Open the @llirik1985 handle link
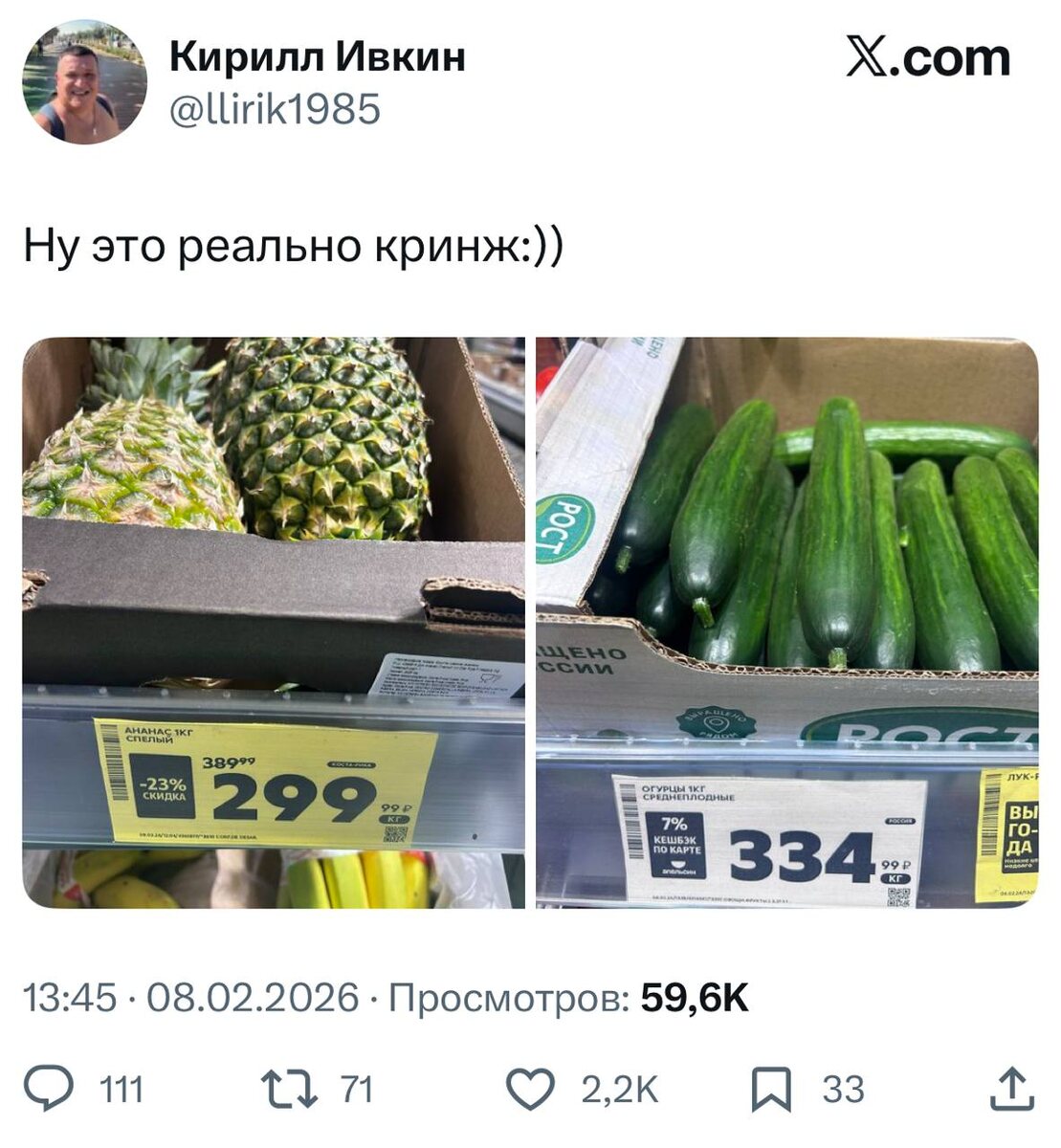The width and height of the screenshot is (1061, 1148). pos(275,109)
